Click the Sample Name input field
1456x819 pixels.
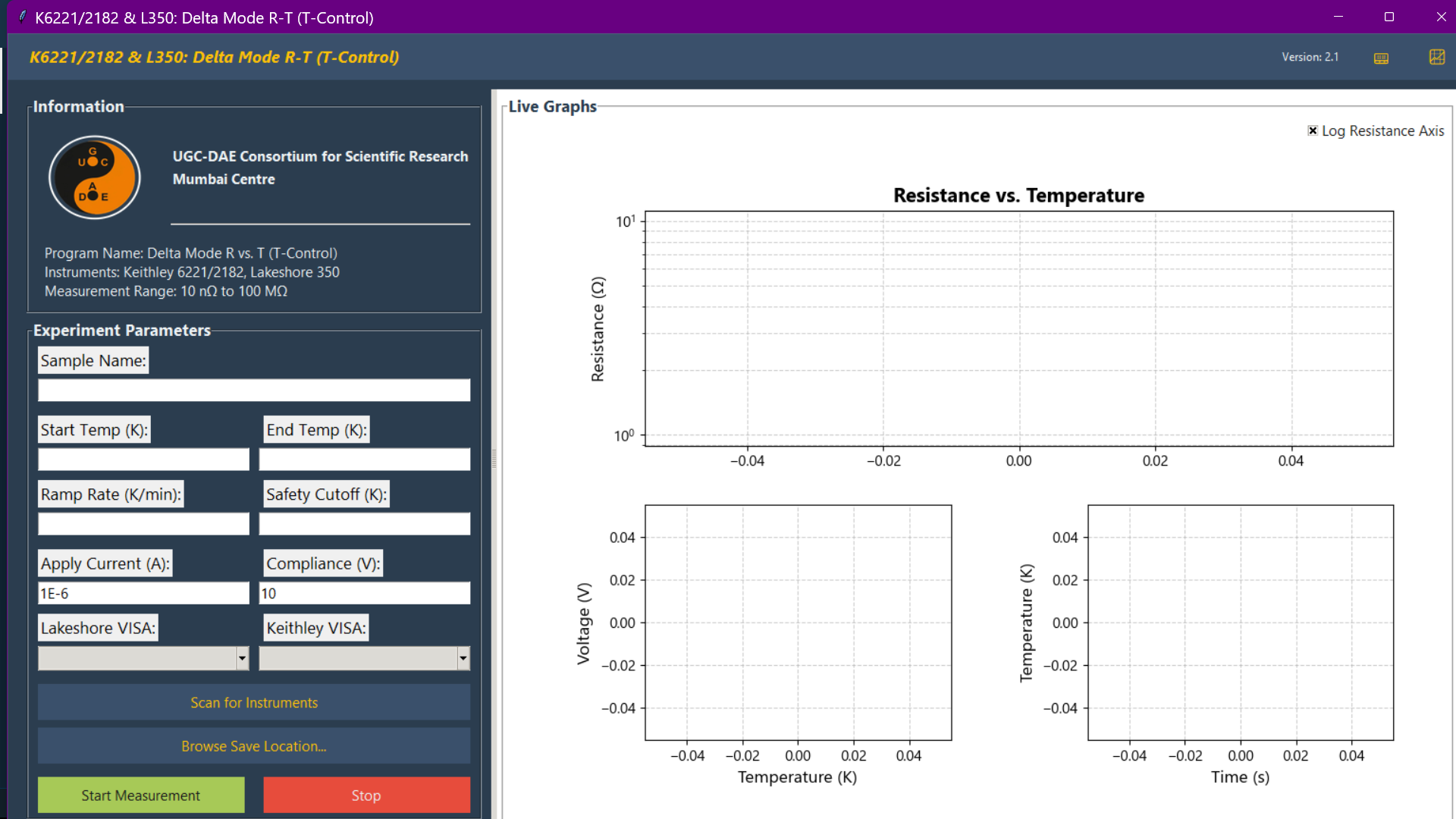coord(254,391)
